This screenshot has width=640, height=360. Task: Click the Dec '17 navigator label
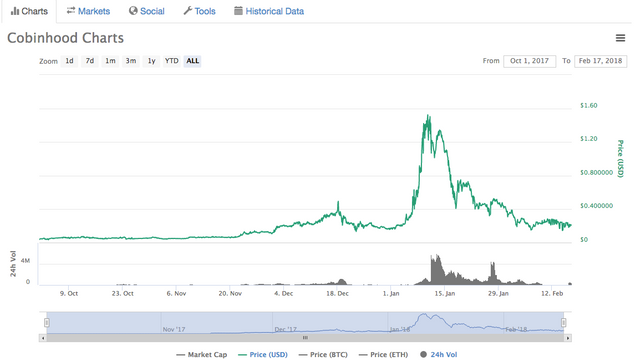286,329
